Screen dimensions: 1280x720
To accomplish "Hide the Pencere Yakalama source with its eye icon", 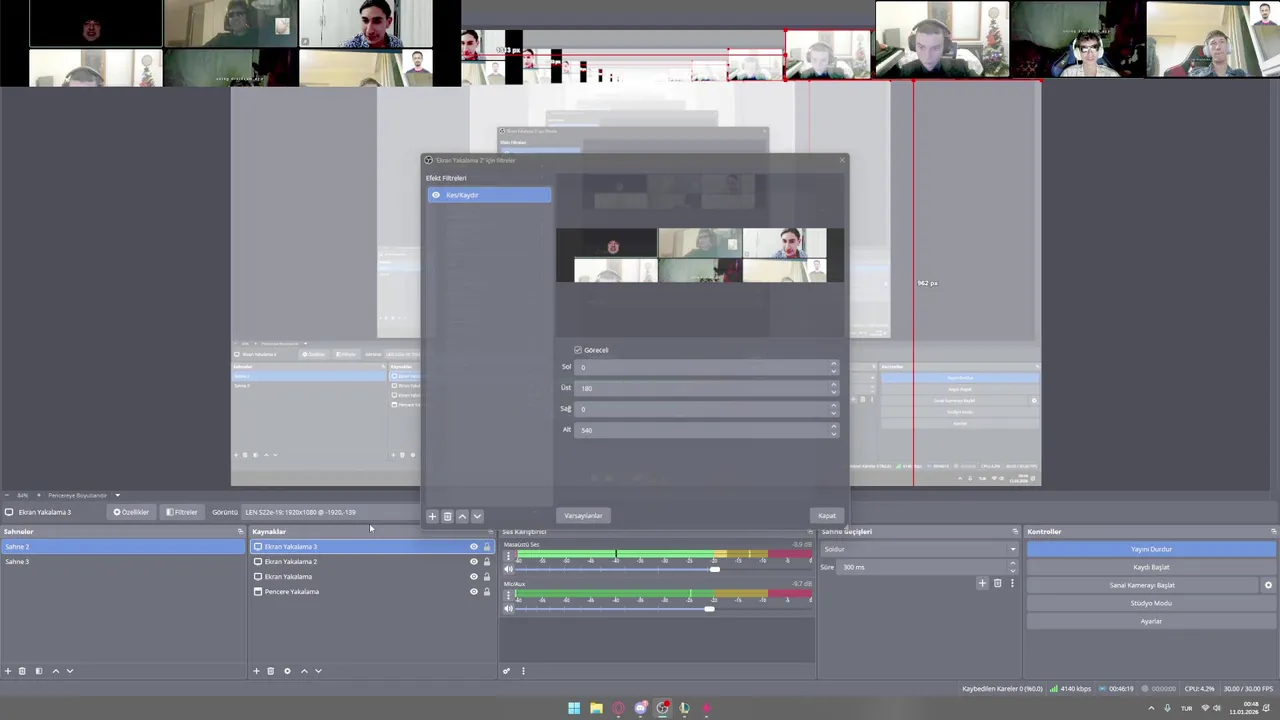I will 474,592.
